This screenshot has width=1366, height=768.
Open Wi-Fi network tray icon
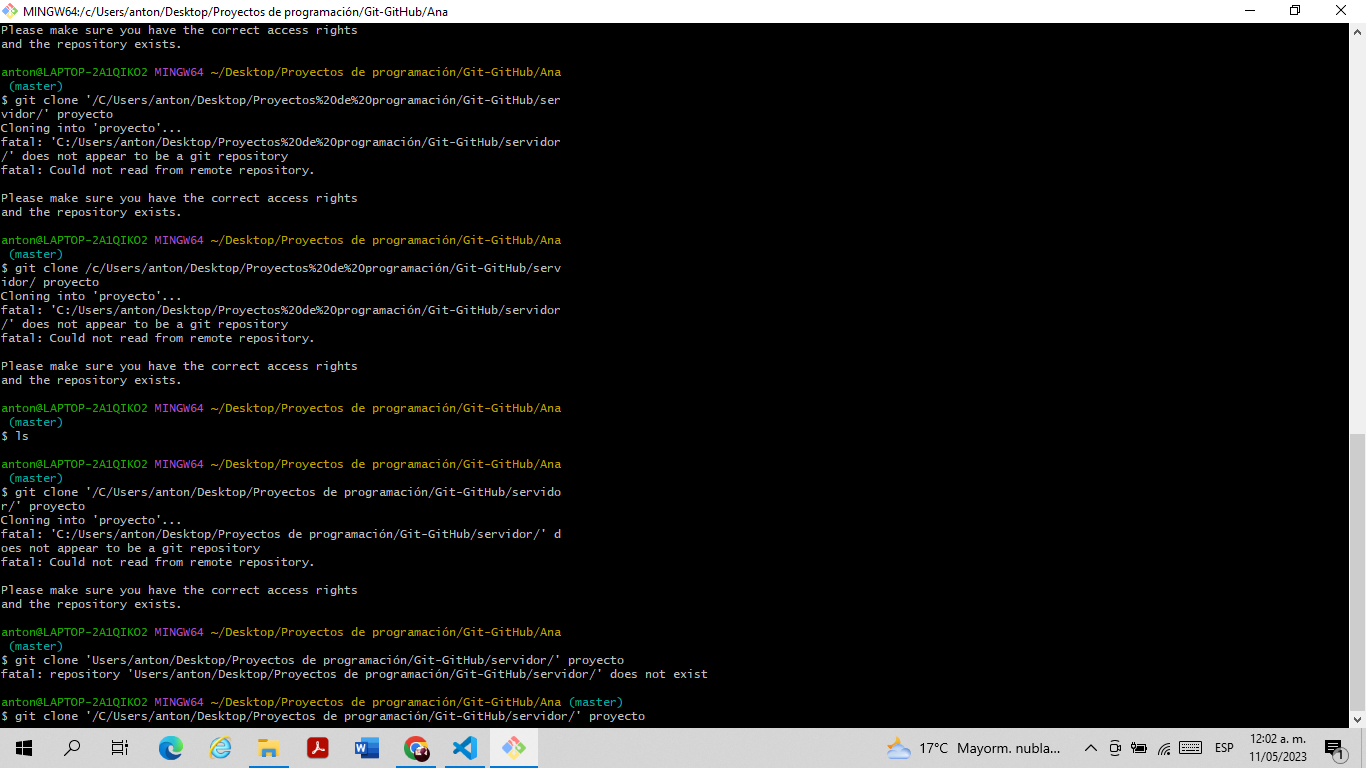tap(1164, 748)
